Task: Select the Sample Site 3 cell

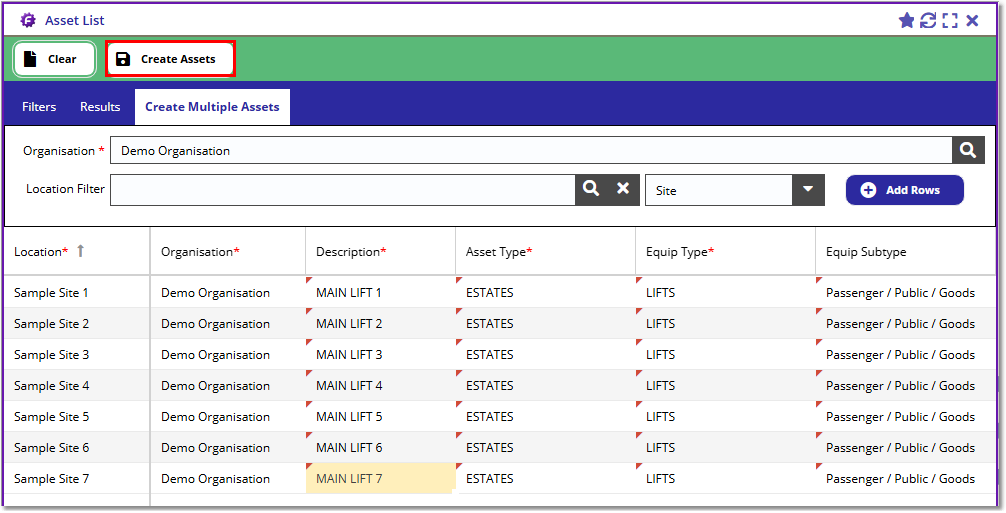Action: [77, 355]
